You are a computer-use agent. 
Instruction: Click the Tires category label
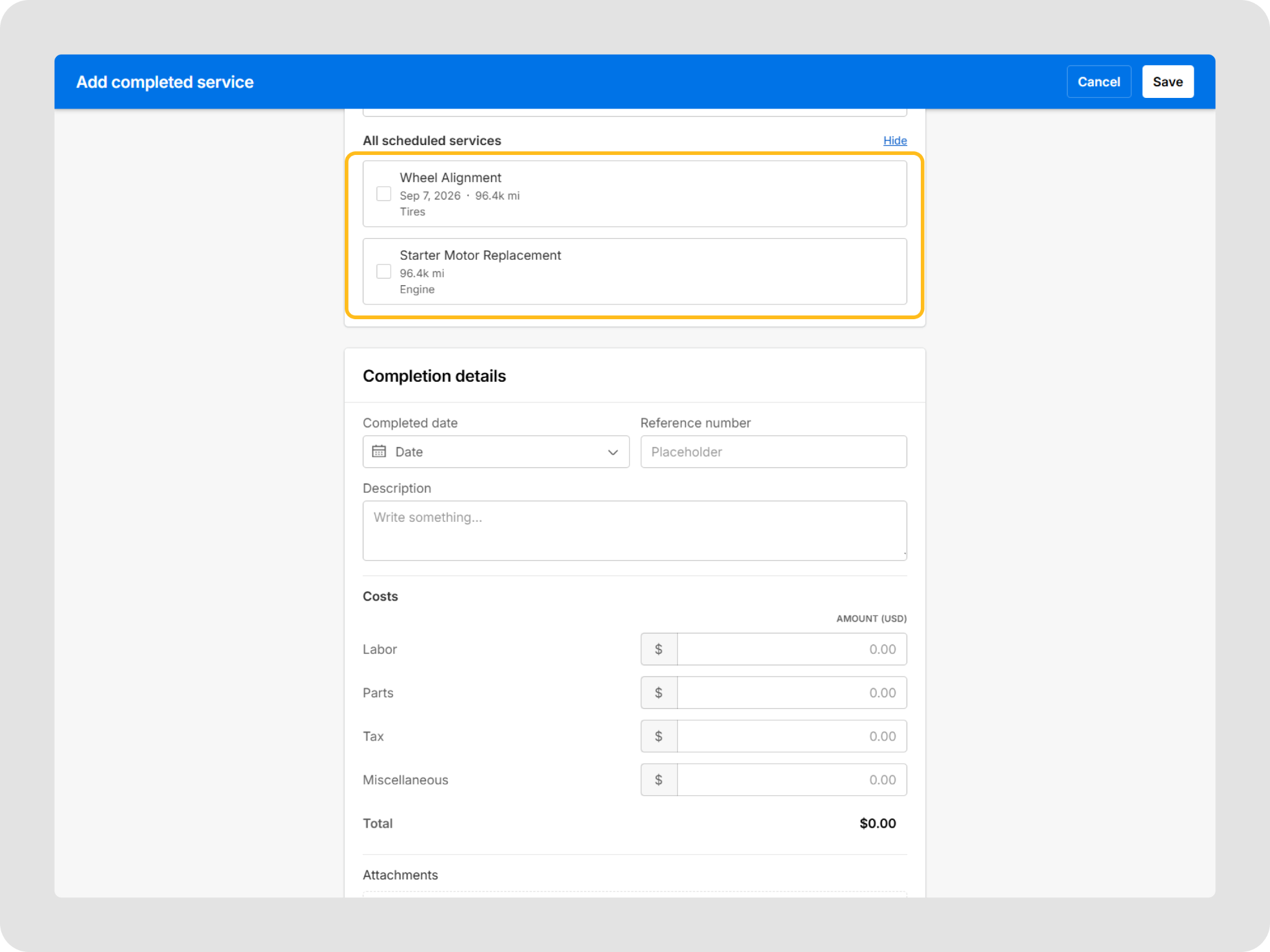coord(412,212)
